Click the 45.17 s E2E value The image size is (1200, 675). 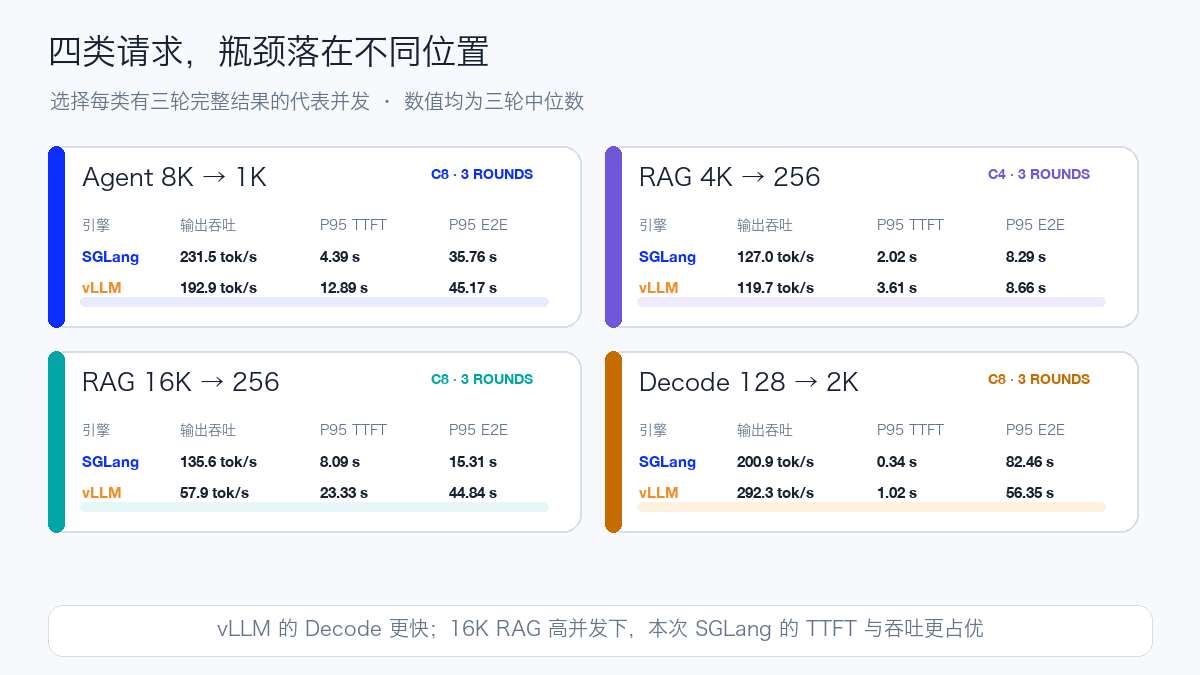tap(473, 288)
